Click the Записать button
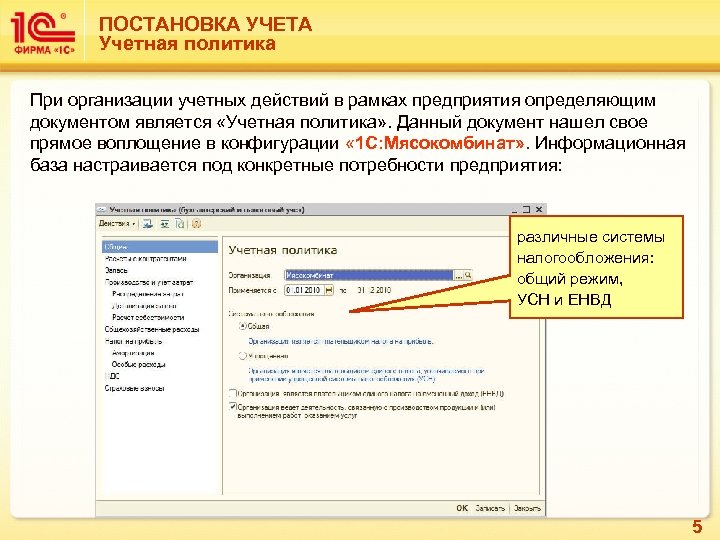The image size is (720, 540). 490,508
